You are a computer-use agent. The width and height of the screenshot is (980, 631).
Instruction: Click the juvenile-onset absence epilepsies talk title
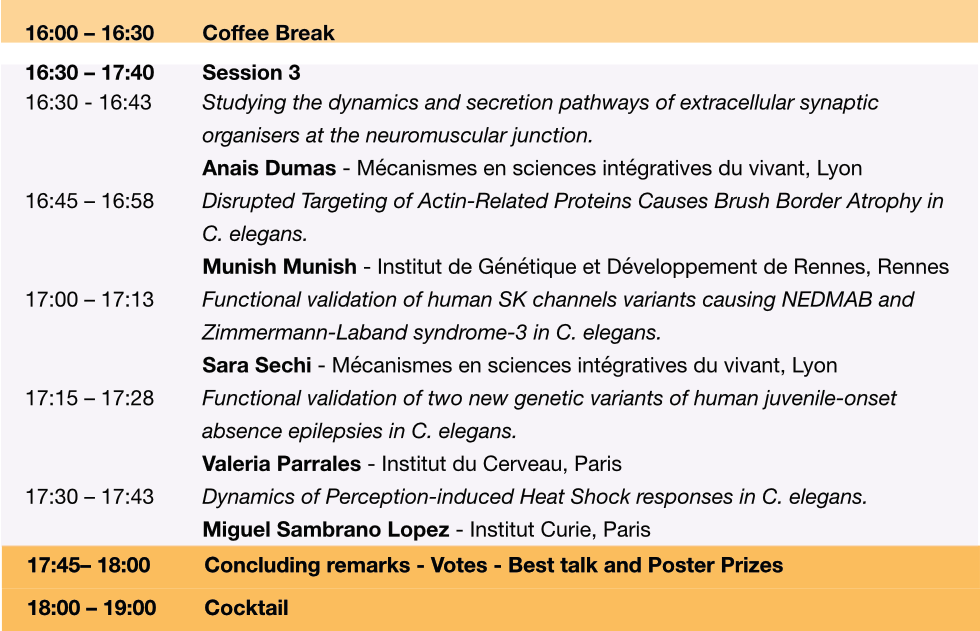(549, 399)
